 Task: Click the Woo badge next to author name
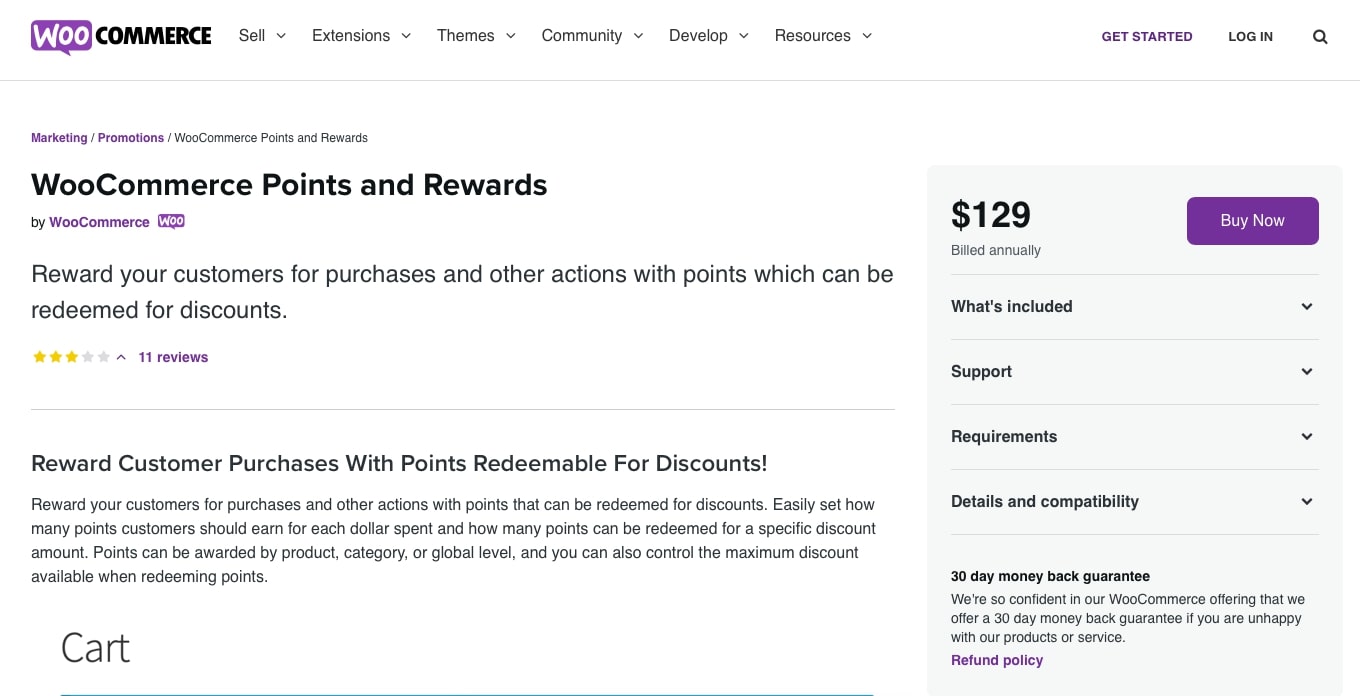pyautogui.click(x=171, y=222)
